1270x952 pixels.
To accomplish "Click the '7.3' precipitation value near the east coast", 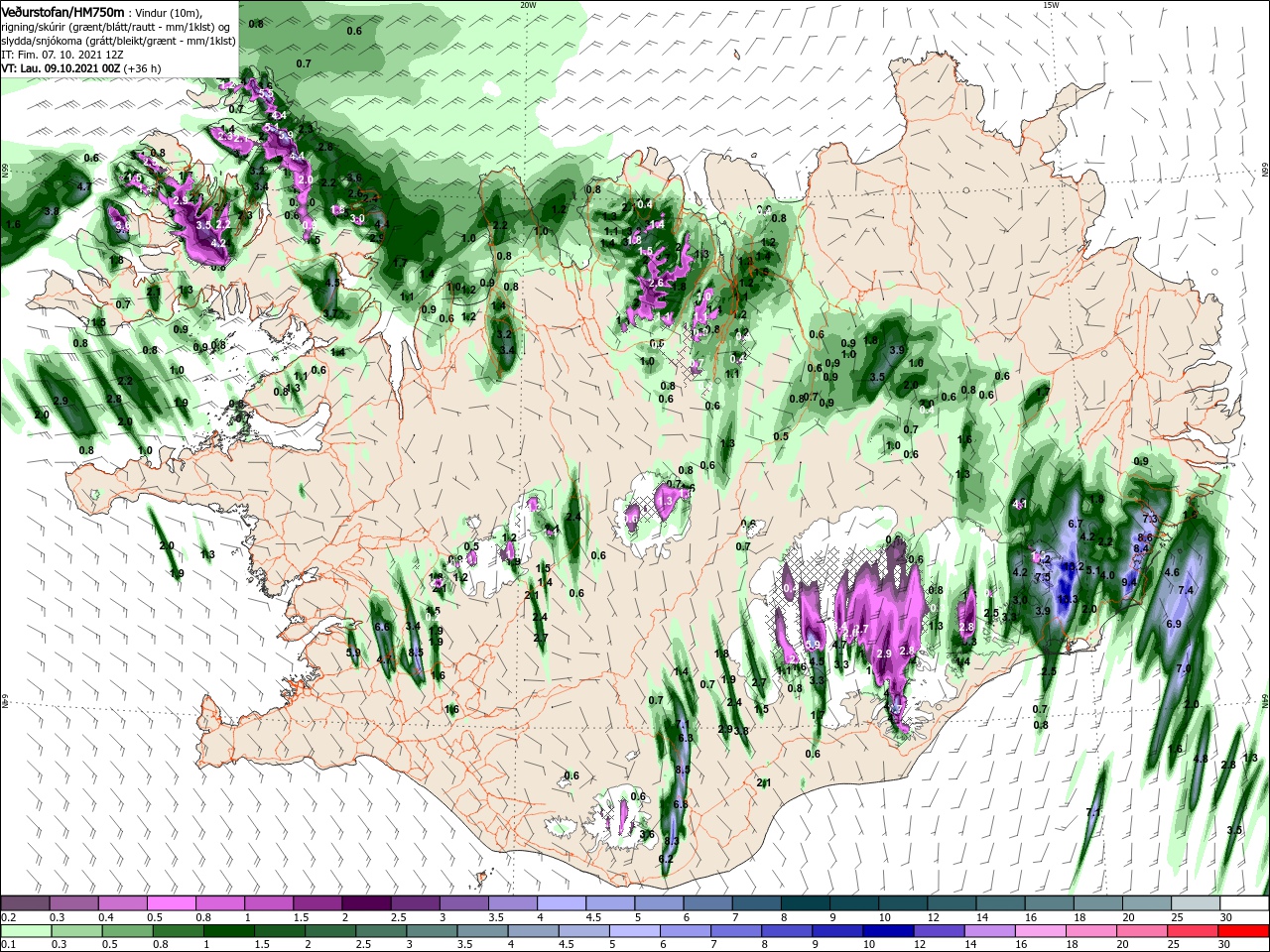I will coord(1151,519).
